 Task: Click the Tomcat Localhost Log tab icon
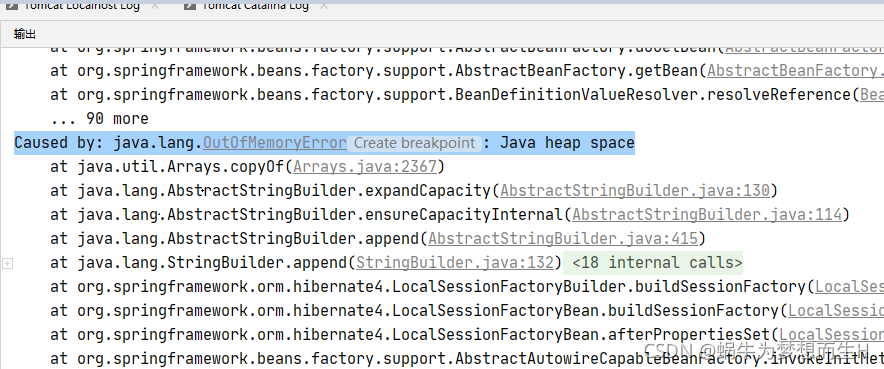[11, 5]
